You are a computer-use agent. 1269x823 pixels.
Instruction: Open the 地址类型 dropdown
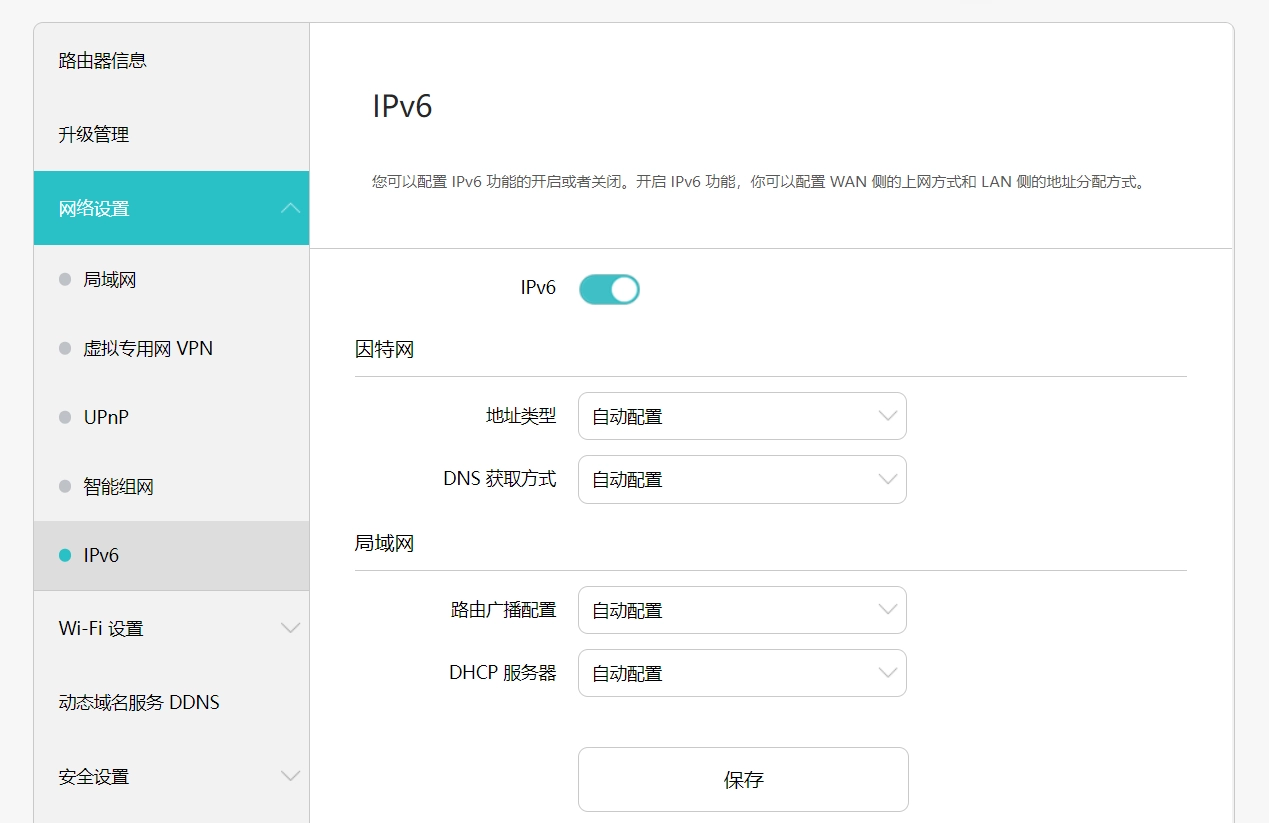(x=742, y=416)
